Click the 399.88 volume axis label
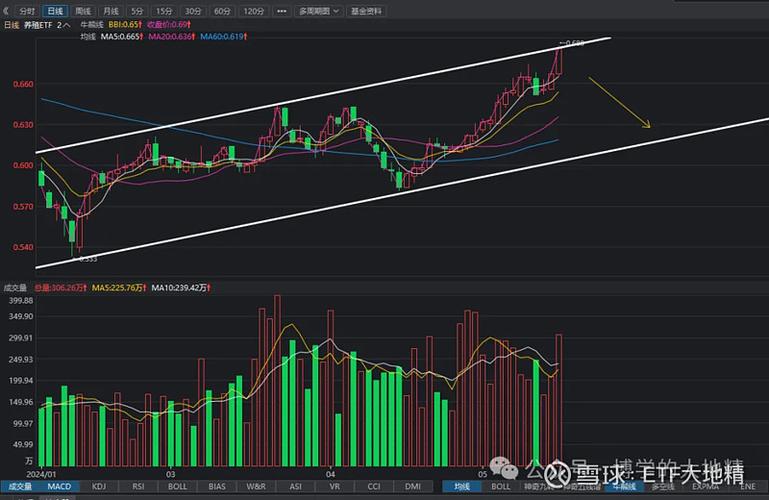The image size is (769, 500). (x=21, y=300)
